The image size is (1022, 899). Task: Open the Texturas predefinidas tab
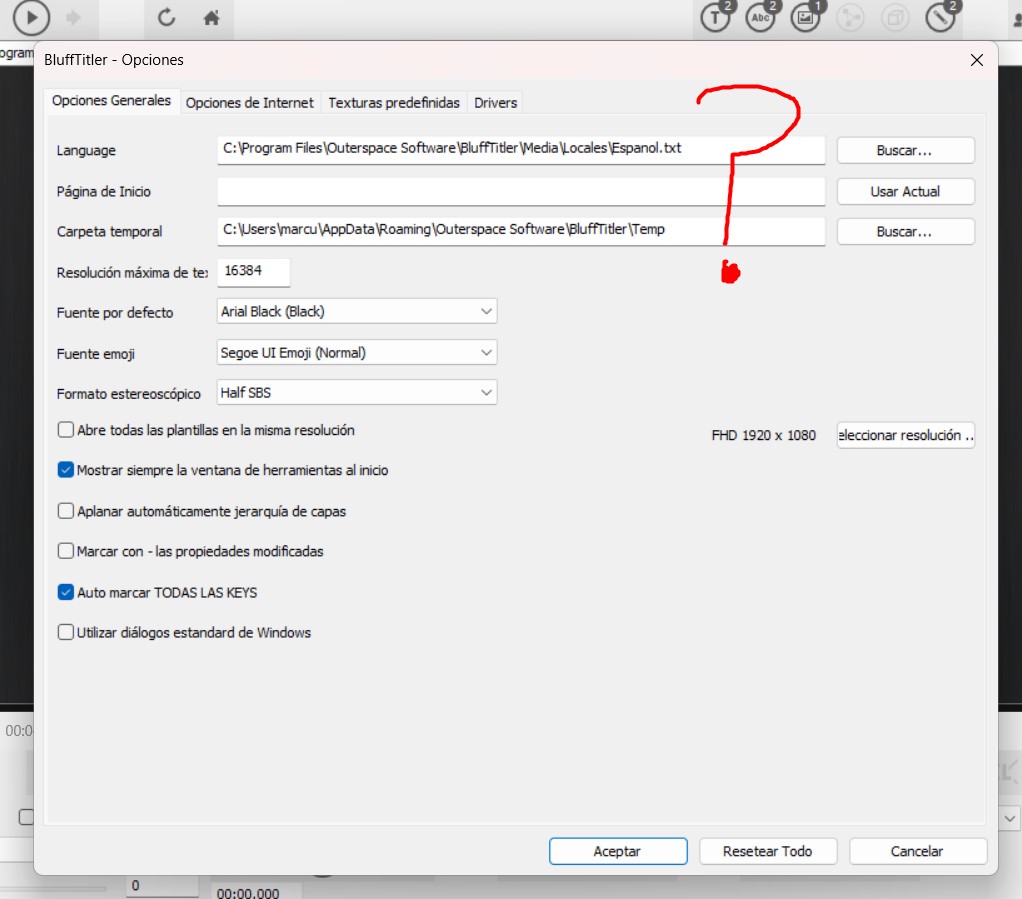coord(394,103)
